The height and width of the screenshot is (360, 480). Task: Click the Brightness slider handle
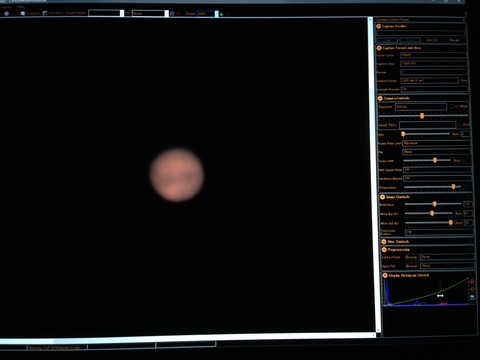point(434,204)
